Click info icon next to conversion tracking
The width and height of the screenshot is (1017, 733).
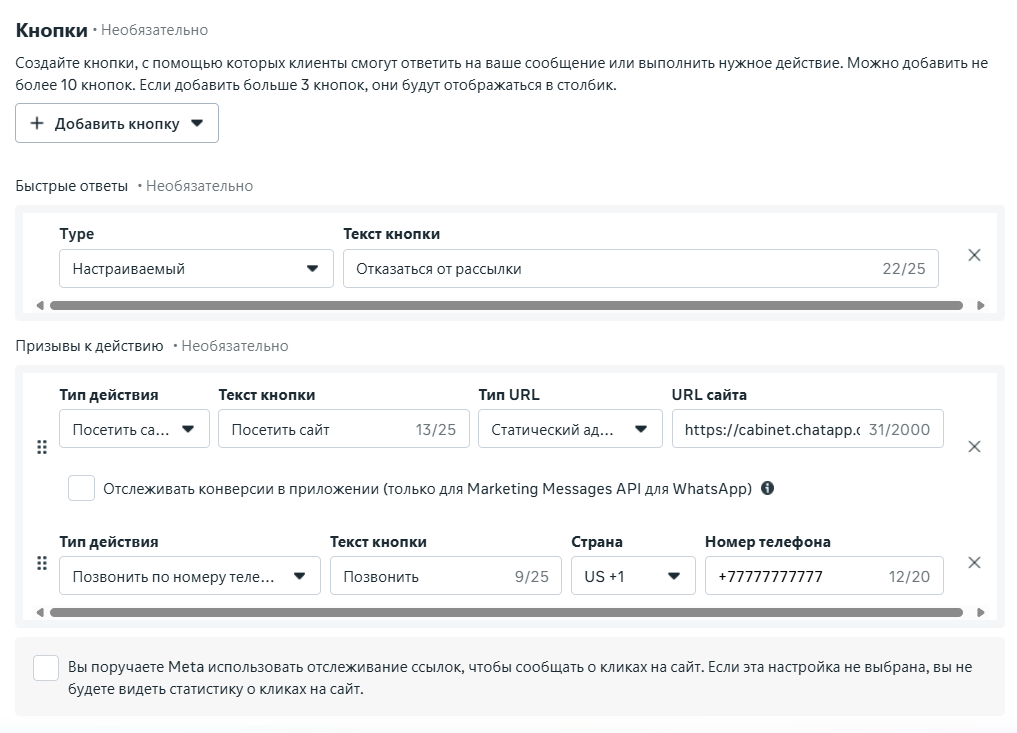767,489
